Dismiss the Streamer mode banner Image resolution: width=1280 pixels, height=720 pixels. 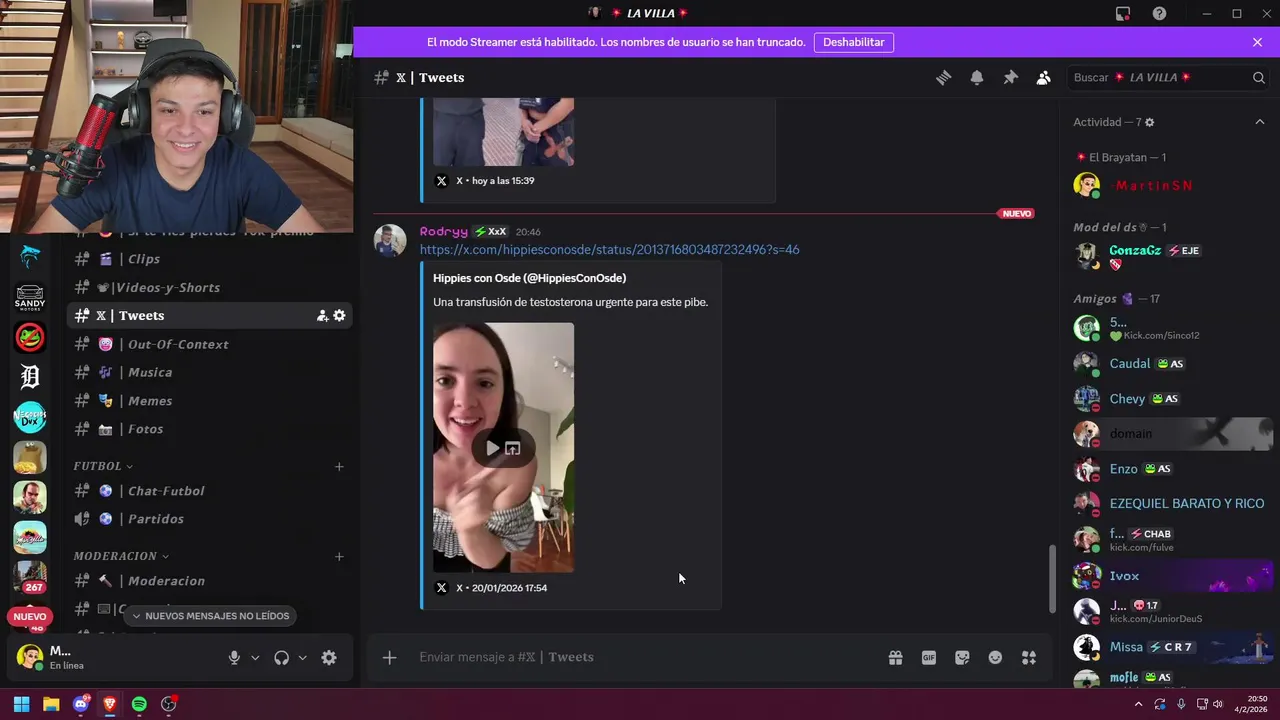pos(1257,42)
